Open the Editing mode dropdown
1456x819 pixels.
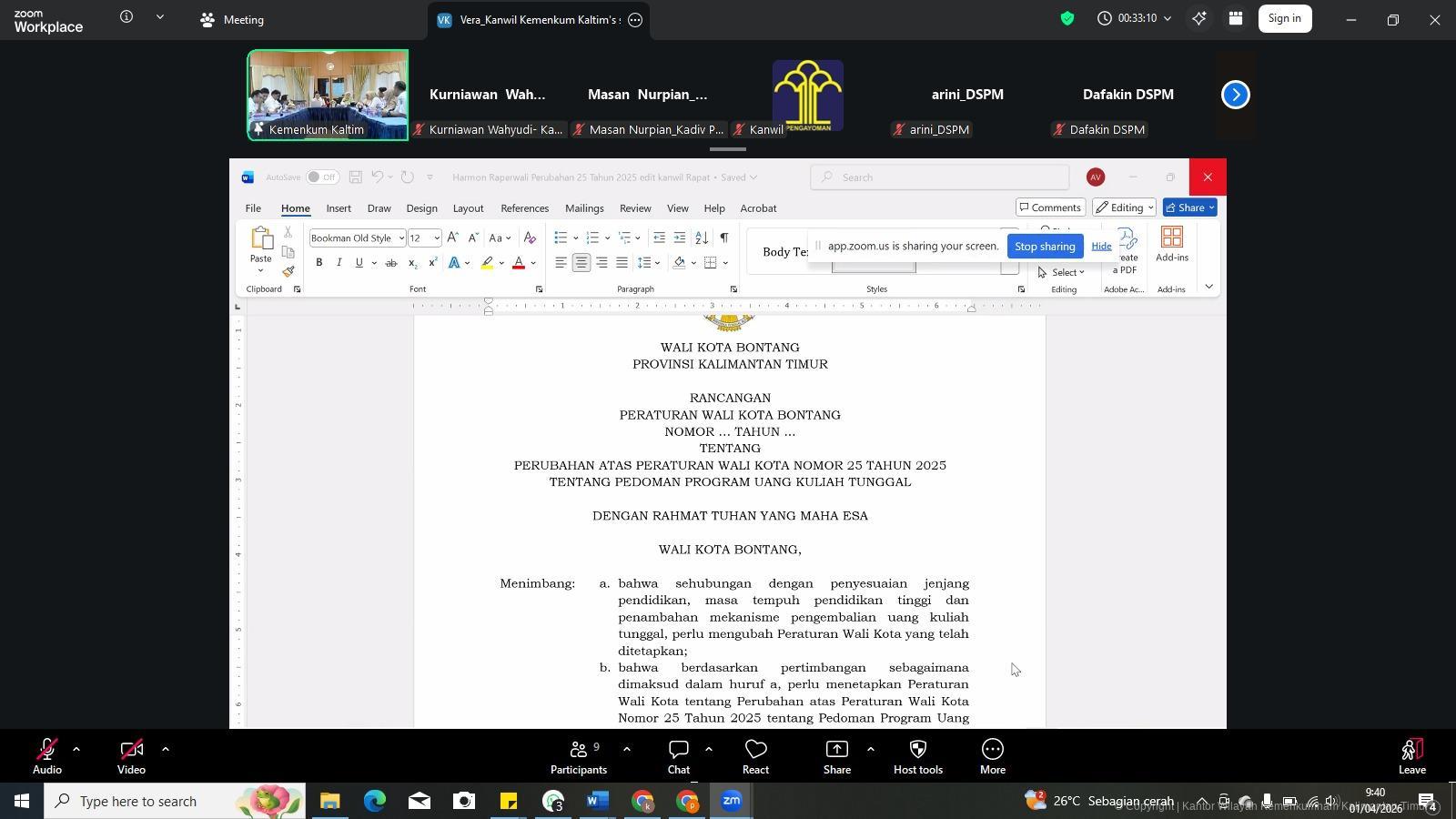coord(1124,207)
